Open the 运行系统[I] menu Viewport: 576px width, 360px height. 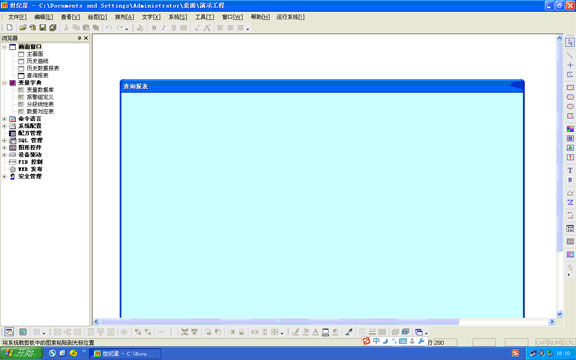tap(290, 17)
